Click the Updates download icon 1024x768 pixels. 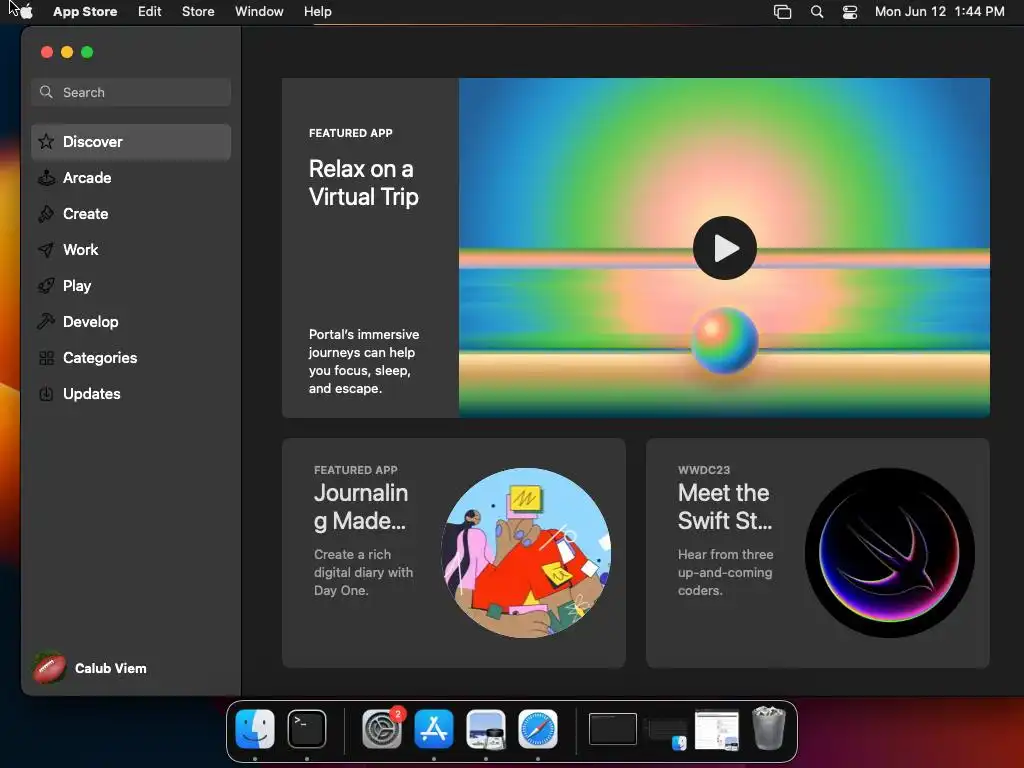[46, 394]
